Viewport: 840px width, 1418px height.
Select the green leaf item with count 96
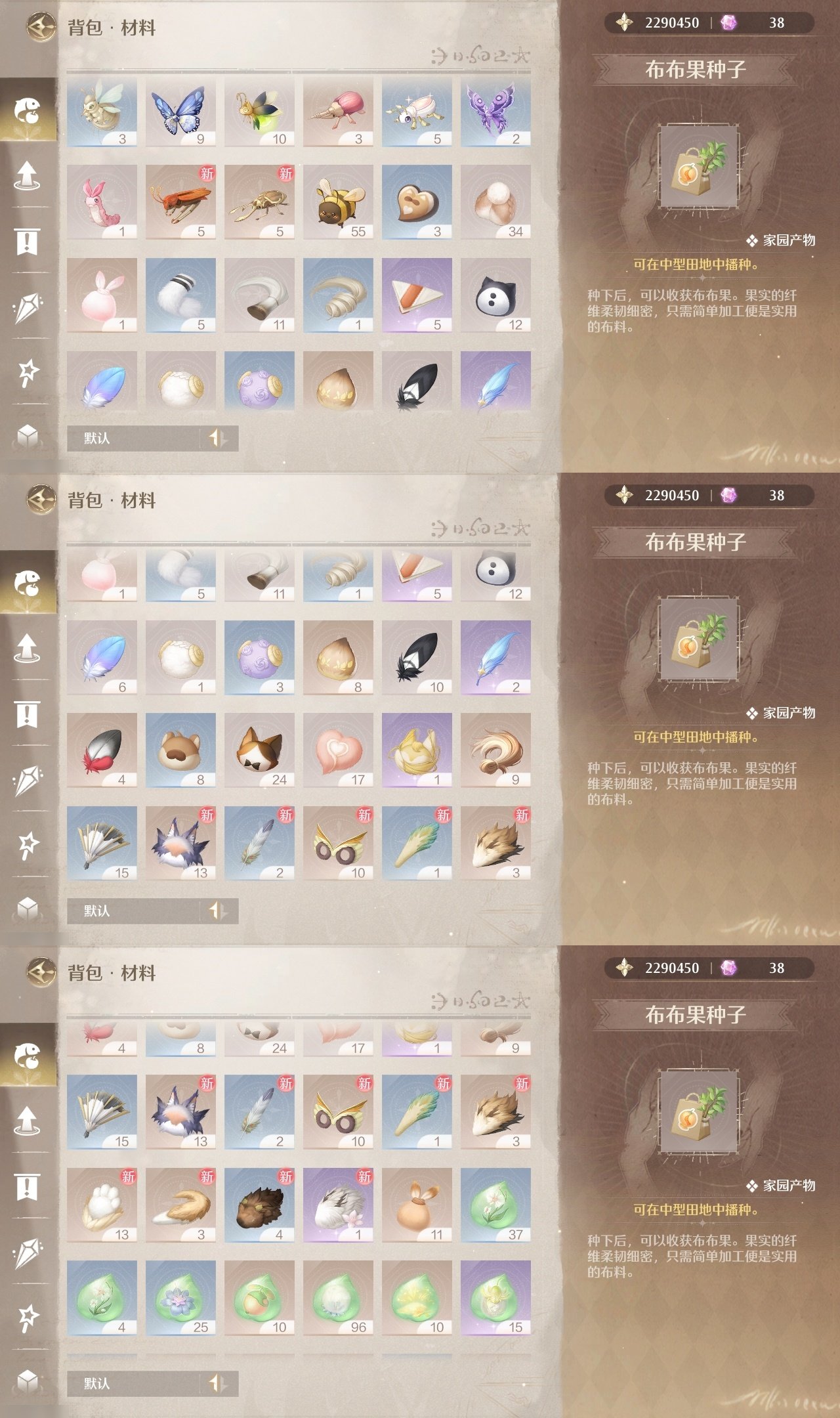tap(338, 1298)
